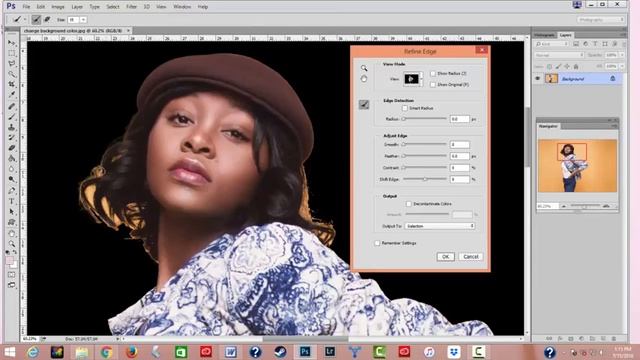The width and height of the screenshot is (640, 360).
Task: Click the Hand tool in Refine Edge dialog
Action: point(364,79)
